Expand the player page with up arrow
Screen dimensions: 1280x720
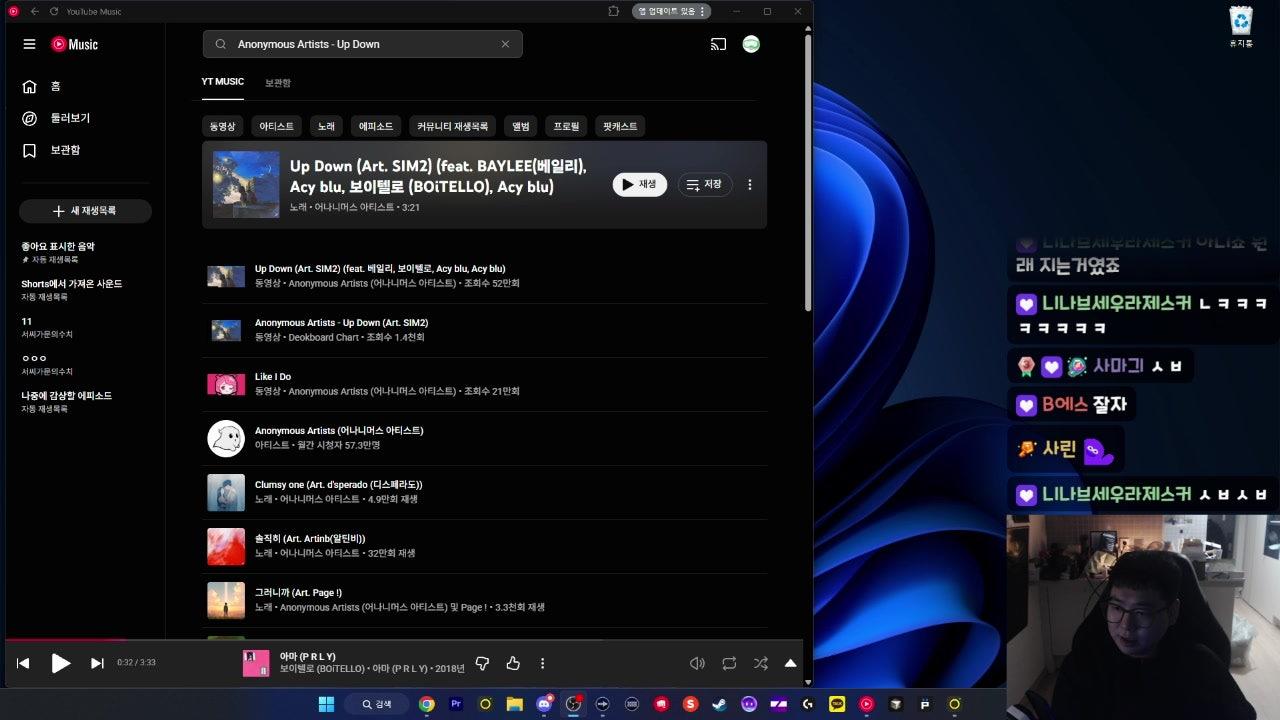pos(790,663)
